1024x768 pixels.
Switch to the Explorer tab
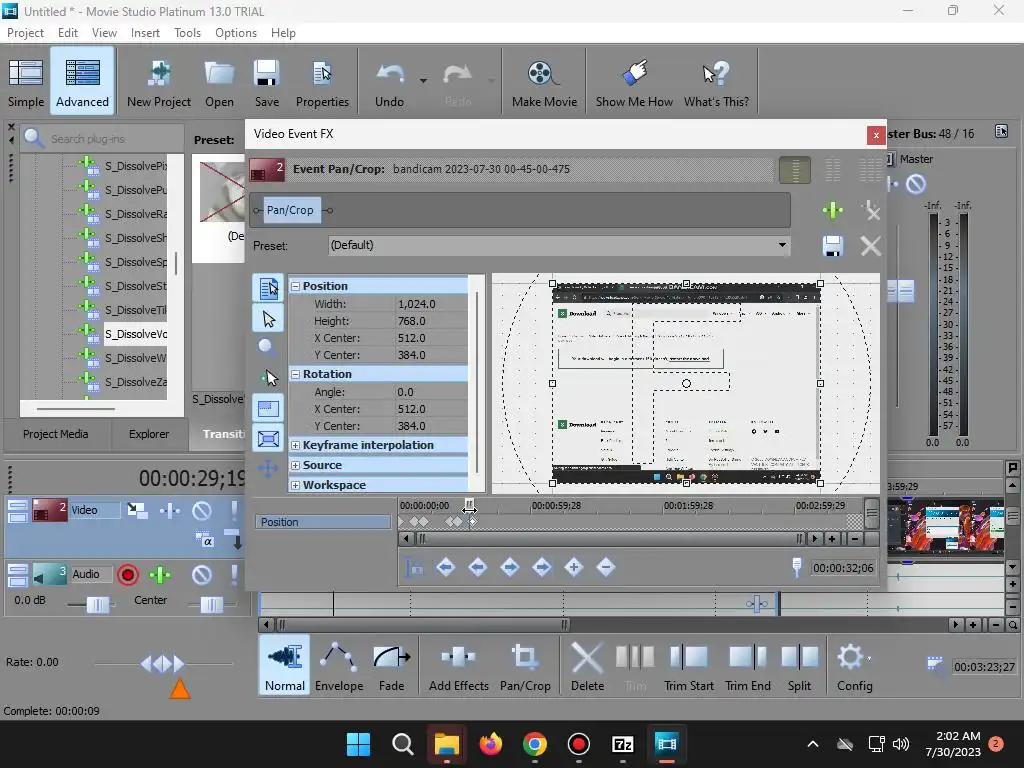[149, 434]
